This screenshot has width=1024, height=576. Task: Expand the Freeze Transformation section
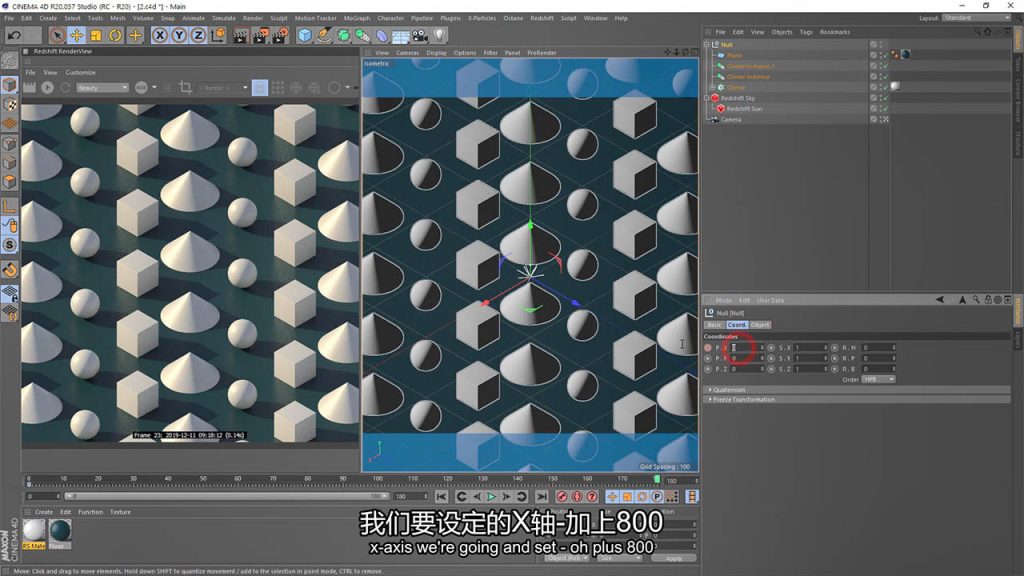pos(711,400)
